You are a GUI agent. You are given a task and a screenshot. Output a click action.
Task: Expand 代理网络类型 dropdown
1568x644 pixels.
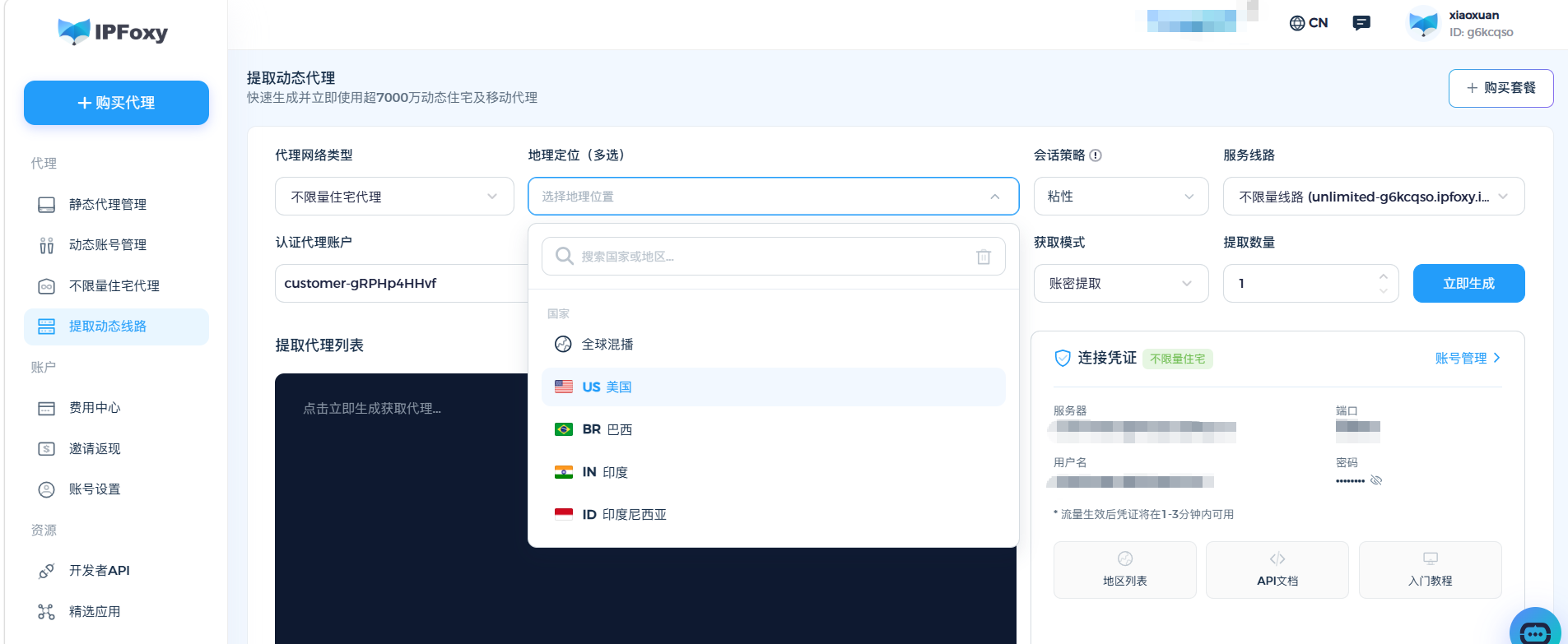click(394, 197)
